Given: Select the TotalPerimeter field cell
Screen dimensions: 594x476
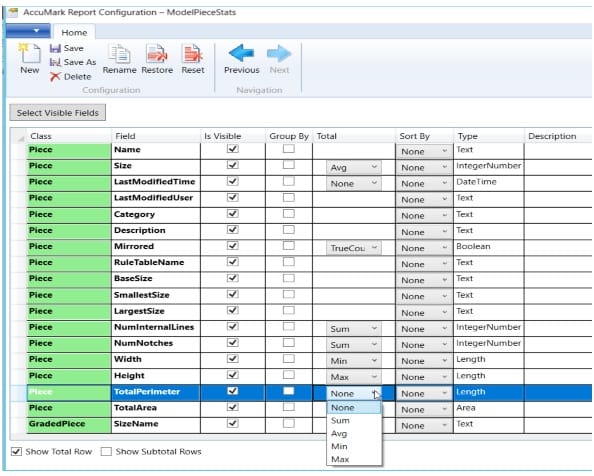Looking at the screenshot, I should [156, 392].
